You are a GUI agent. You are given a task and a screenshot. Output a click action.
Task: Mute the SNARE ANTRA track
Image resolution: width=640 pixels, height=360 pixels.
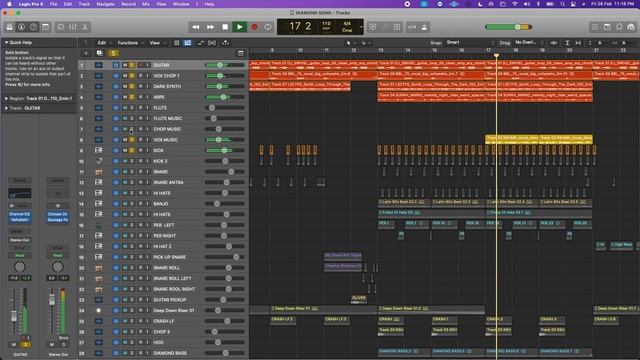click(x=125, y=182)
